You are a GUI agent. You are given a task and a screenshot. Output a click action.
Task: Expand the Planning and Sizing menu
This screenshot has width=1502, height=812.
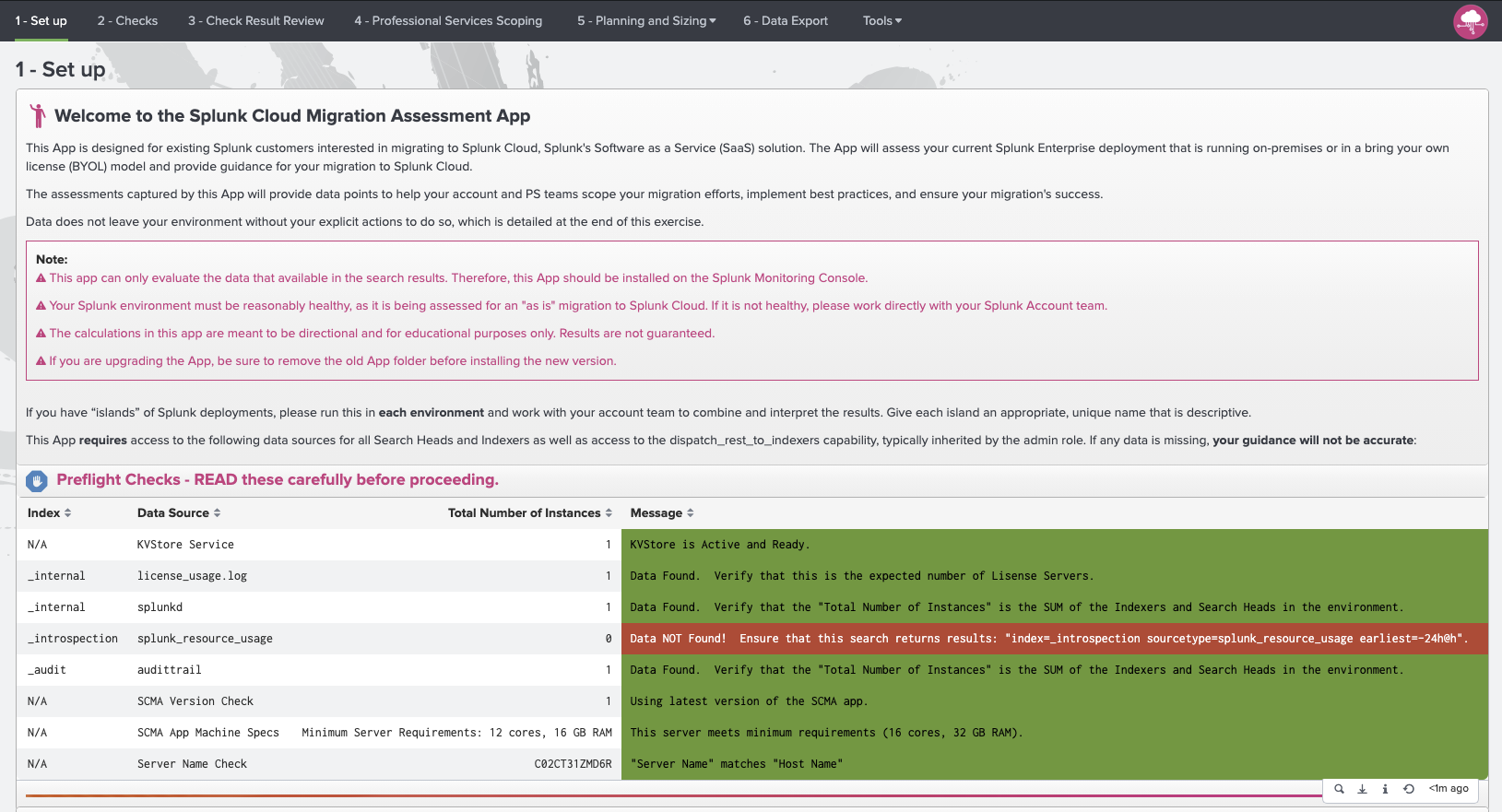click(646, 20)
